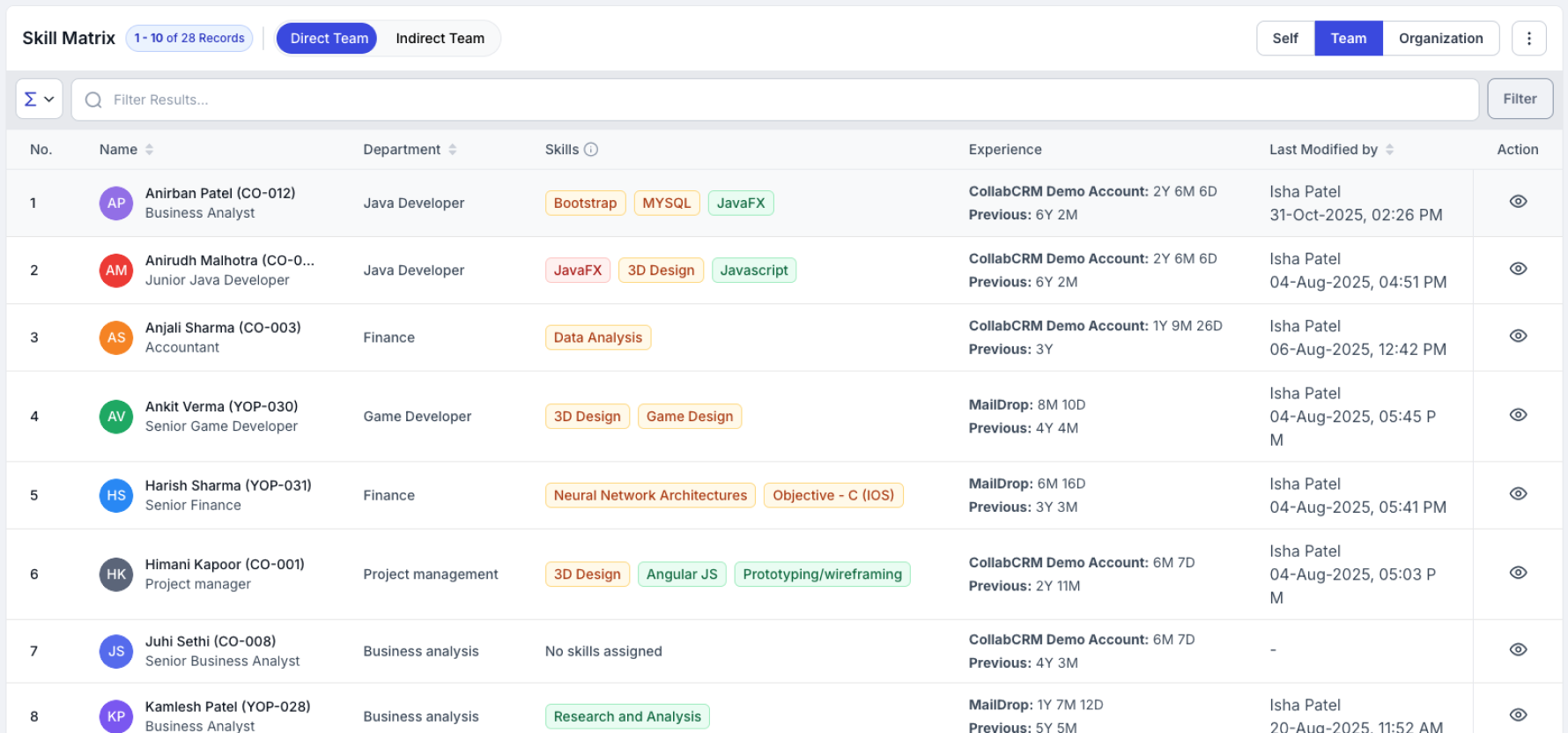Click Anirban Patel's AP avatar
The height and width of the screenshot is (733, 1568).
(116, 204)
